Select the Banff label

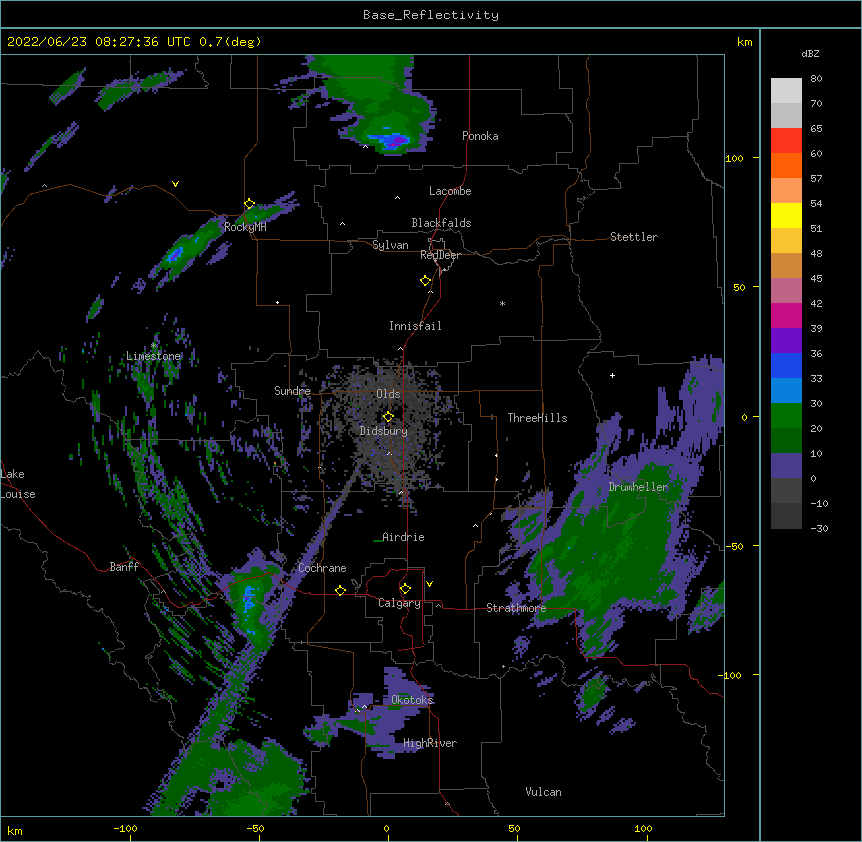[124, 567]
